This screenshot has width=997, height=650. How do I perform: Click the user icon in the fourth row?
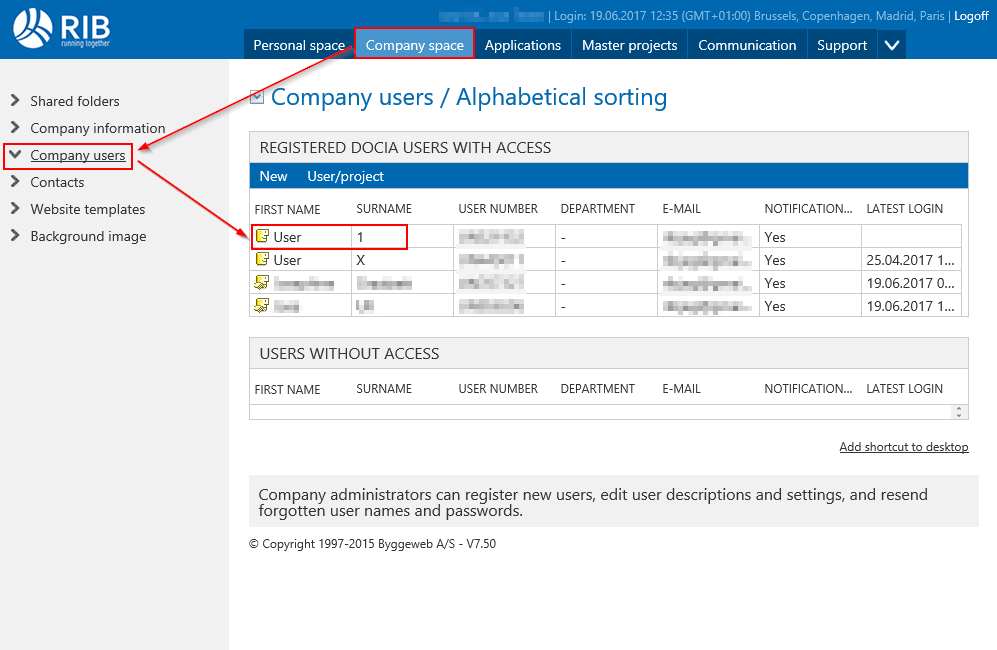pyautogui.click(x=262, y=306)
